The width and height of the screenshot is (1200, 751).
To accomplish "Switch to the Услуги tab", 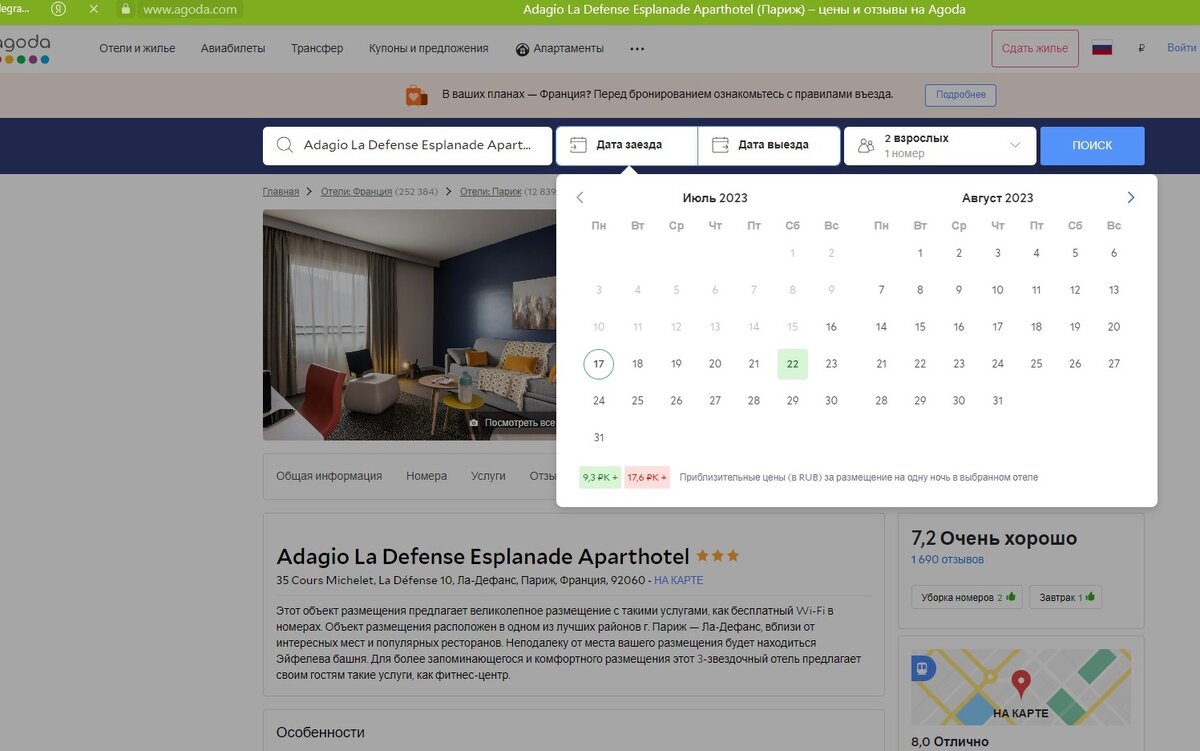I will 488,476.
